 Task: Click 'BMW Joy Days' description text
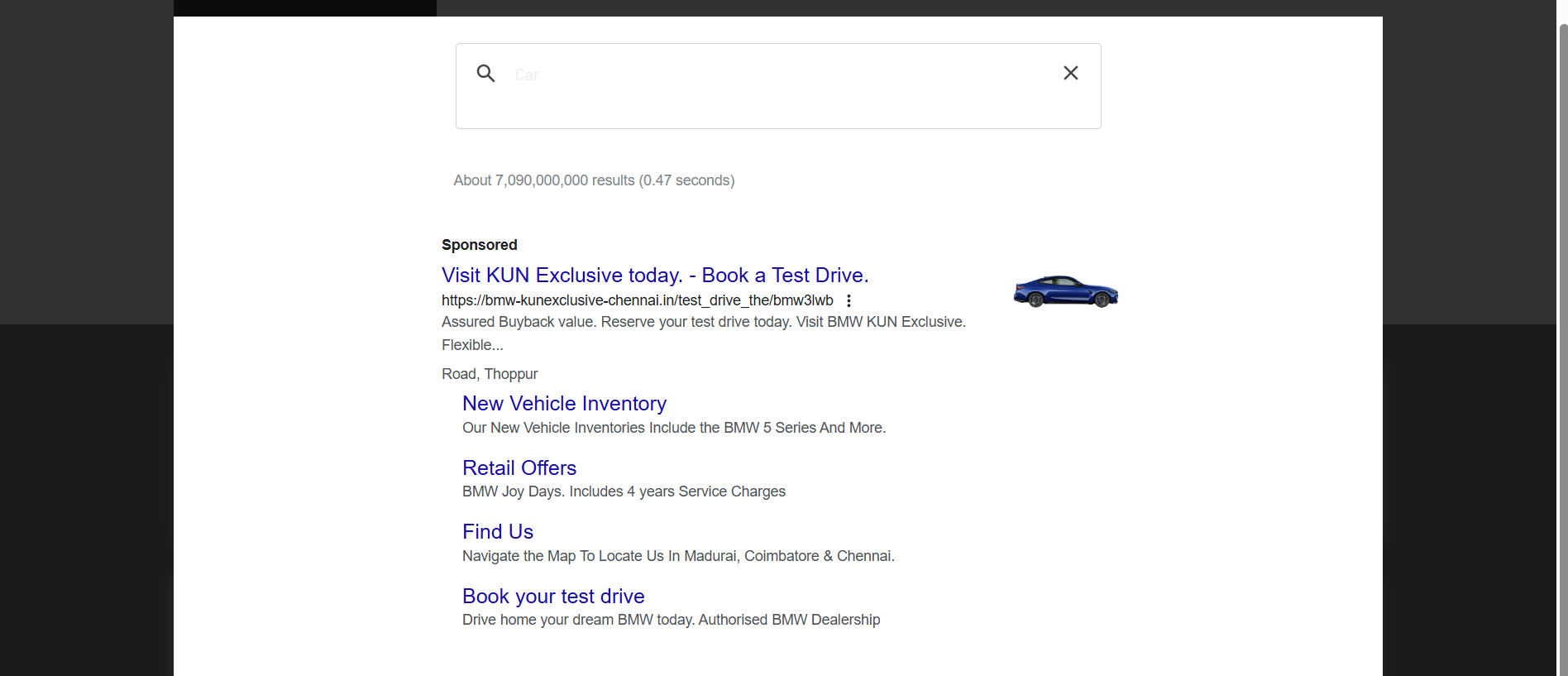click(624, 491)
